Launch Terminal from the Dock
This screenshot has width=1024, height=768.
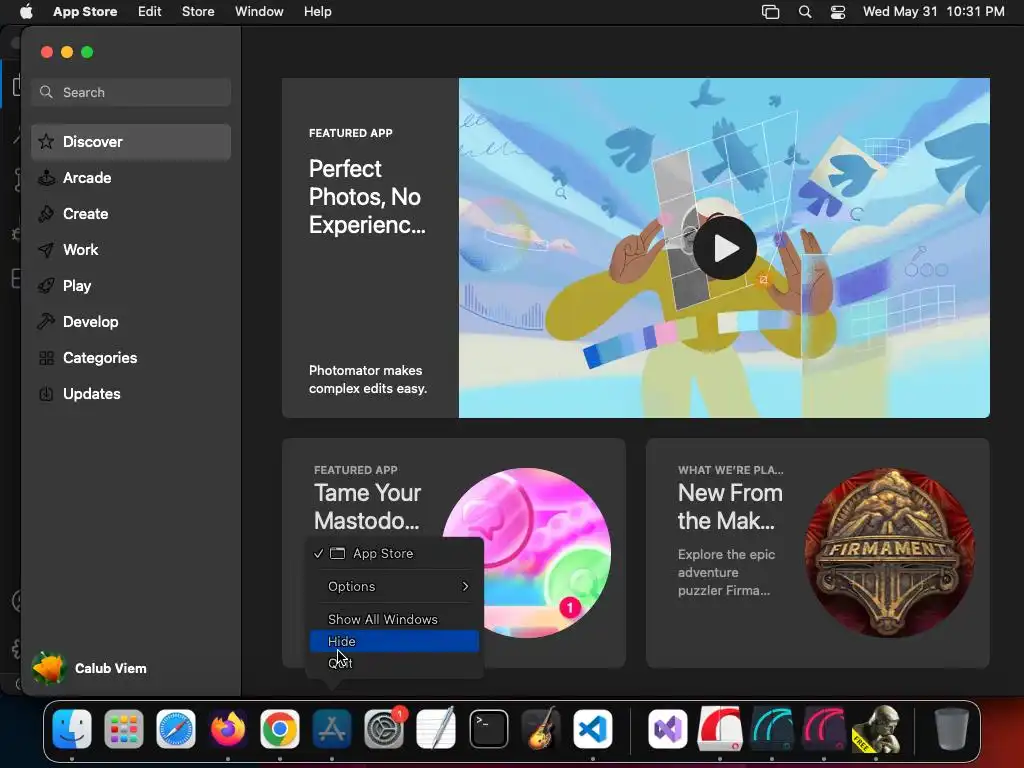coord(488,728)
